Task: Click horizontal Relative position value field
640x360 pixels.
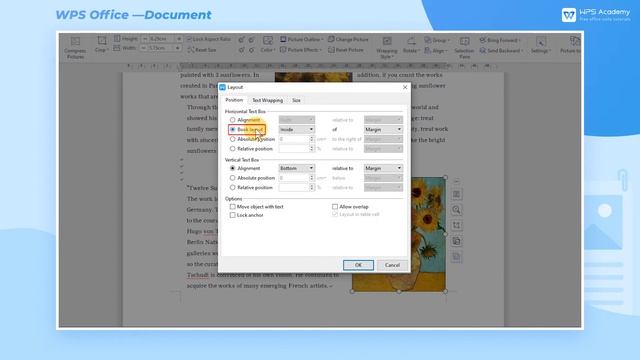Action: pos(294,149)
